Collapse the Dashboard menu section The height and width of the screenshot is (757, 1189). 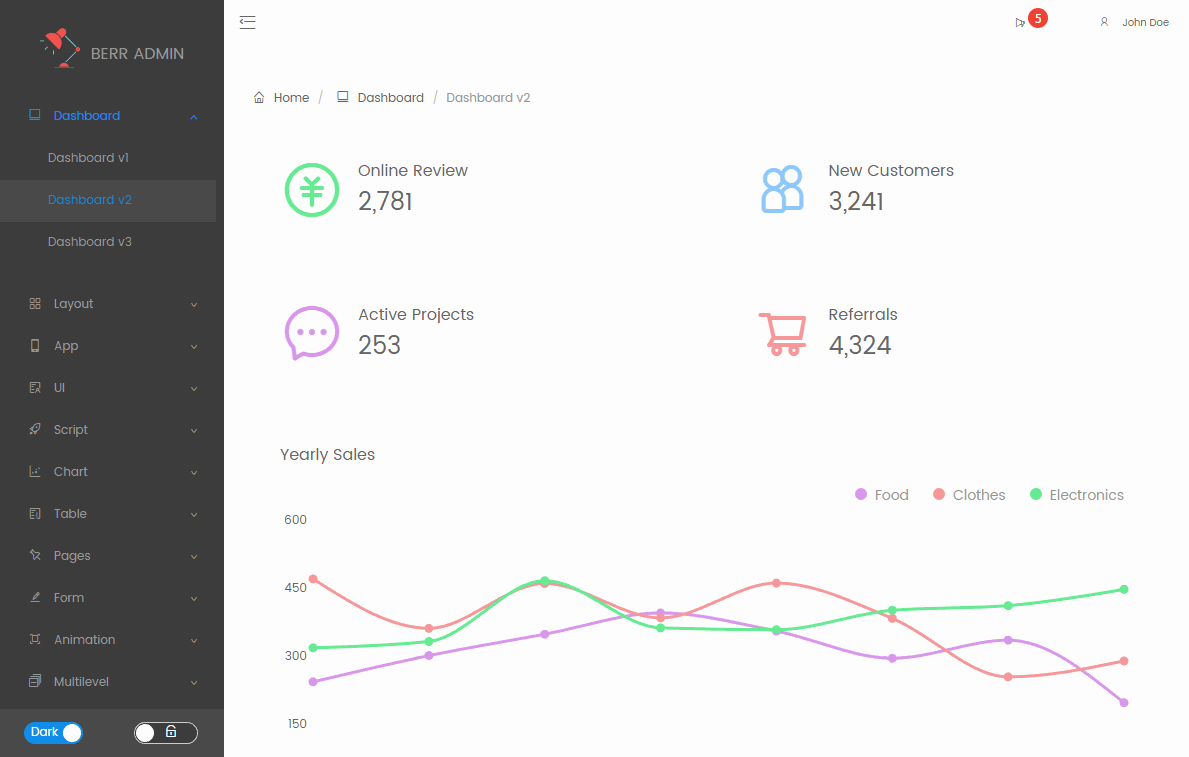(86, 115)
